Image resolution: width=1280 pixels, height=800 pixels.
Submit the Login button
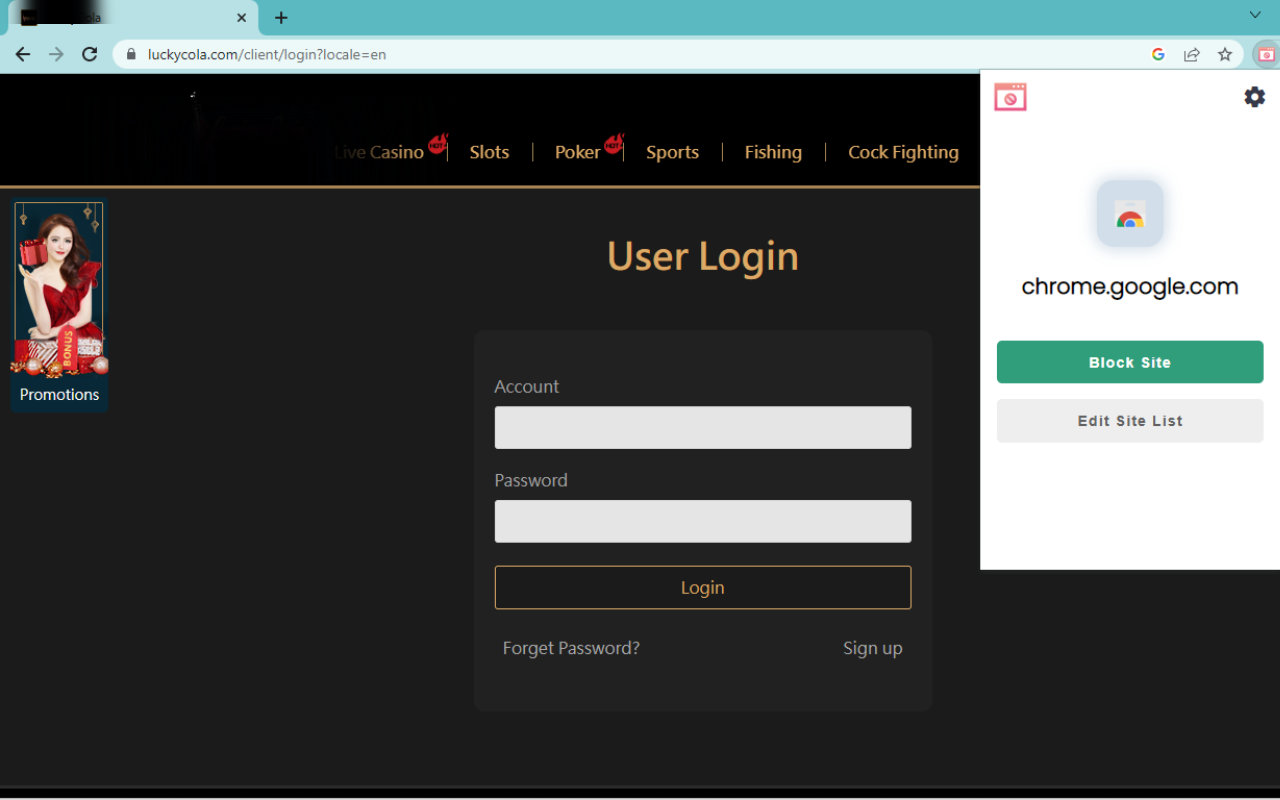click(x=703, y=588)
